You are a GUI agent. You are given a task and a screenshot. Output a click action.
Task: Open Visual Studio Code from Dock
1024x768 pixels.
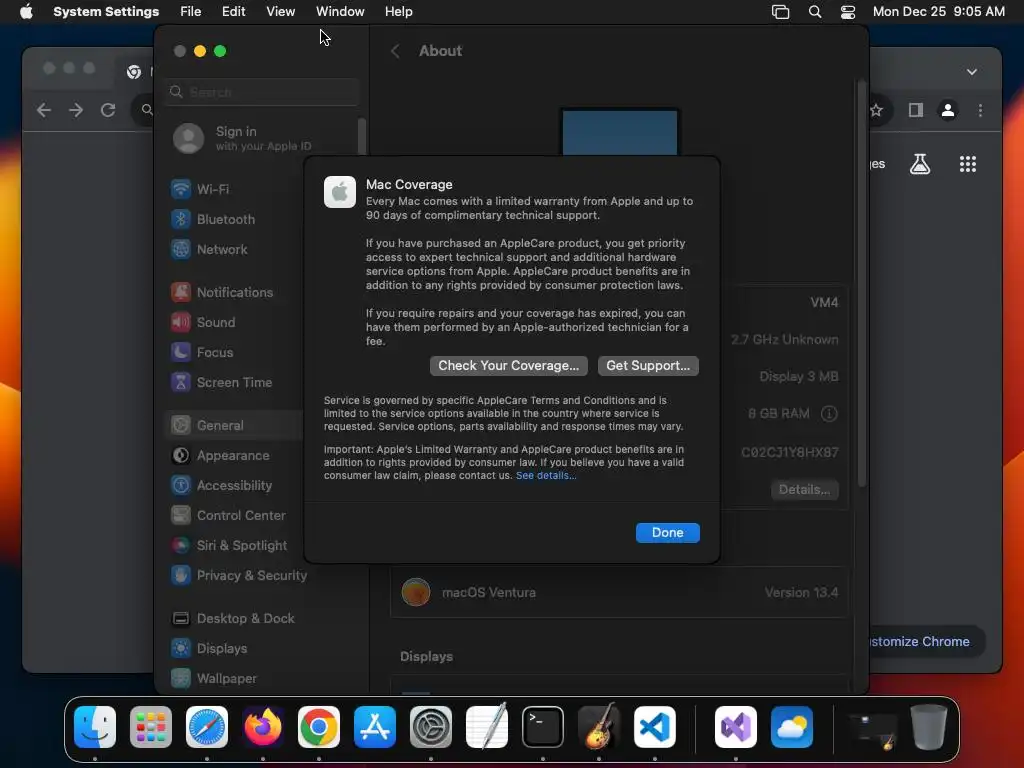(655, 727)
